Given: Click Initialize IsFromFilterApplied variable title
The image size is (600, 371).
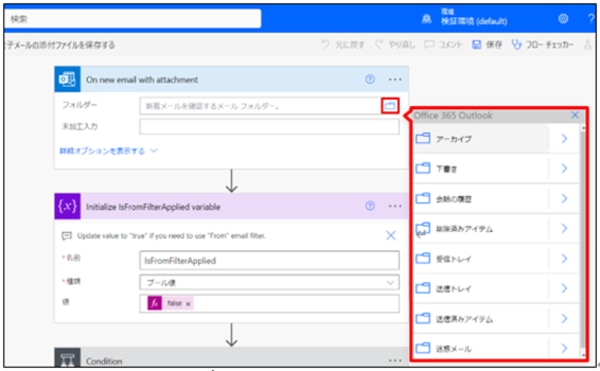Looking at the screenshot, I should tap(153, 207).
